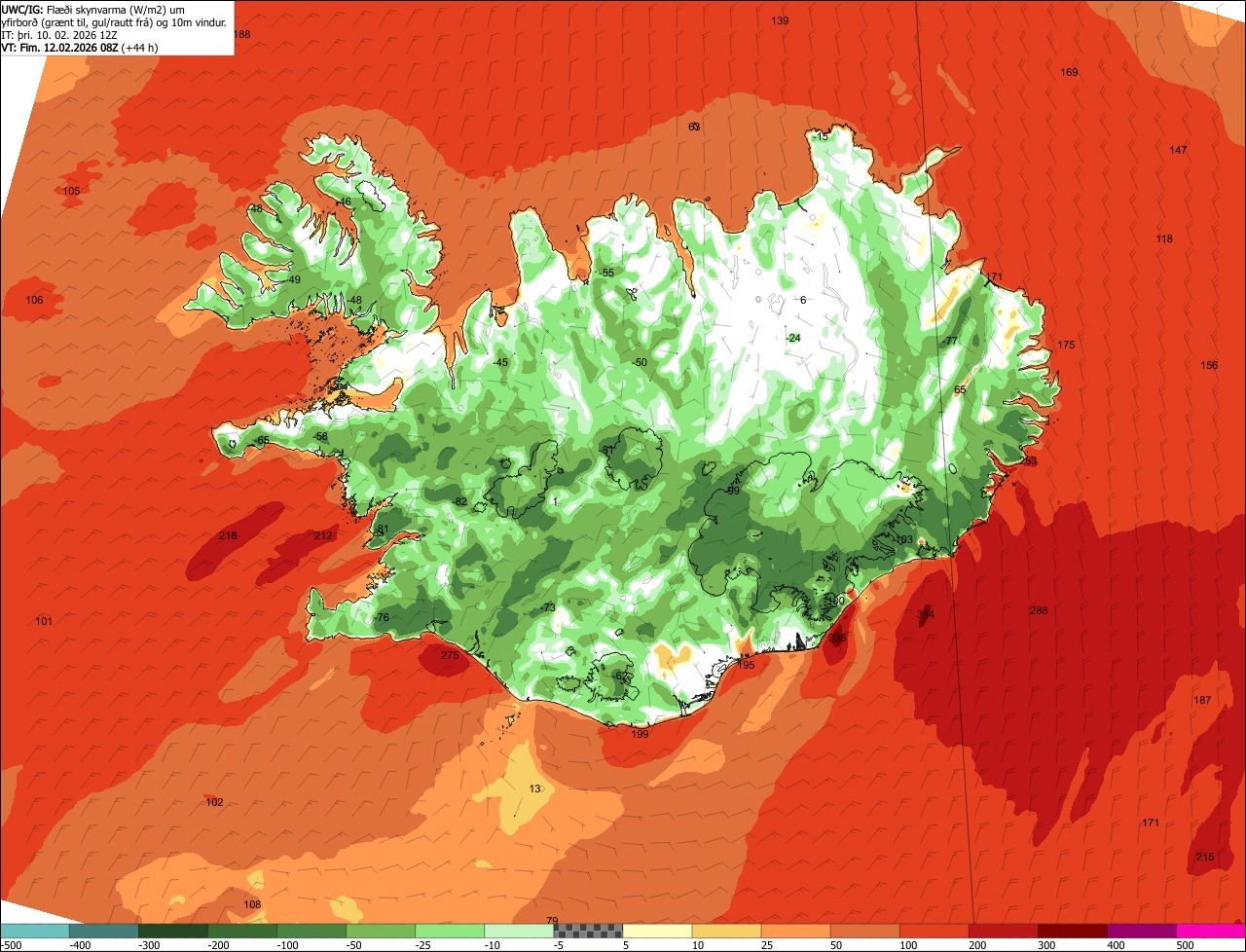Screen dimensions: 1246x952
Task: Click the map value '147' east of Iceland
Action: pyautogui.click(x=1178, y=150)
